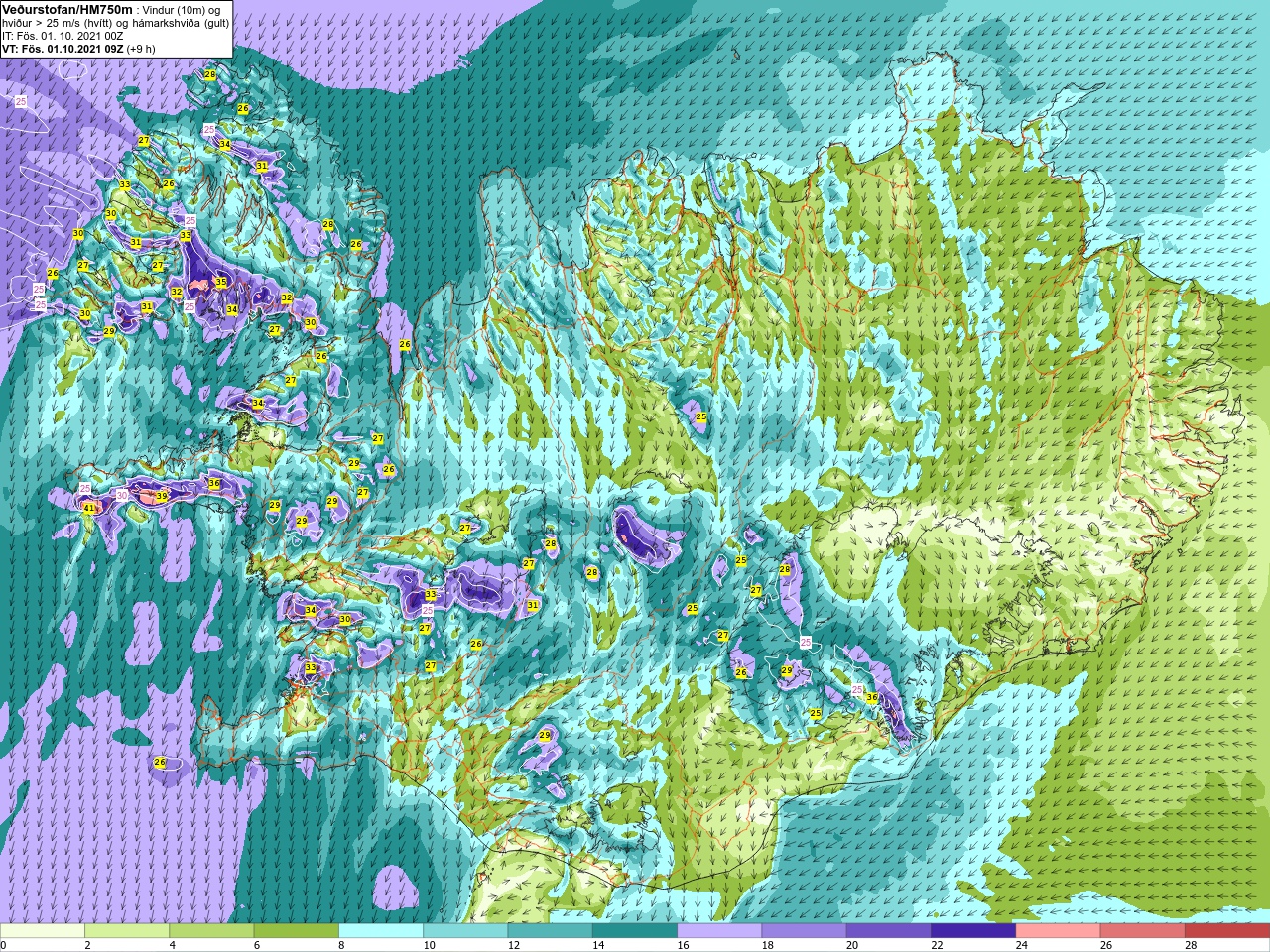Select the 6–8 m/s olive green swatch
The width and height of the screenshot is (1270, 952).
click(x=296, y=931)
